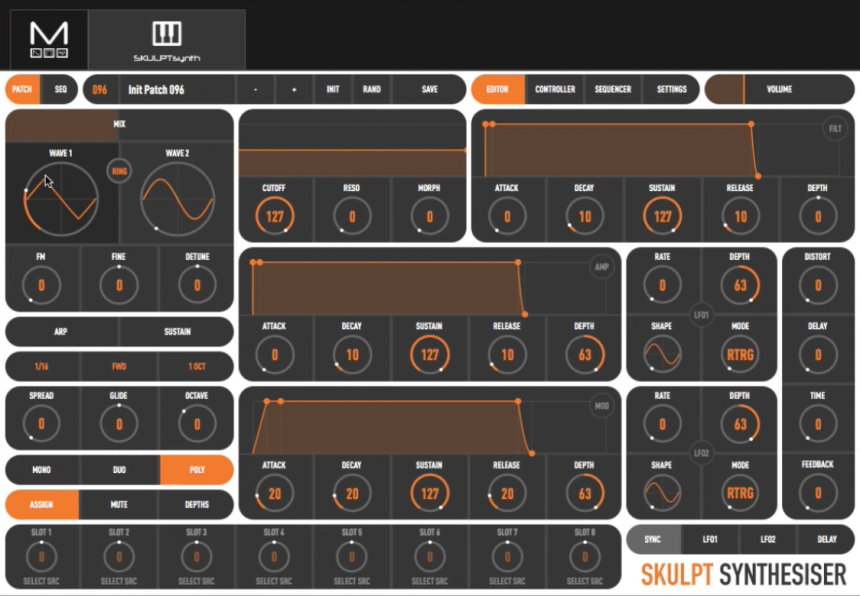Open Slot 3 Select Src
Screen dimensions: 860x596
196,581
